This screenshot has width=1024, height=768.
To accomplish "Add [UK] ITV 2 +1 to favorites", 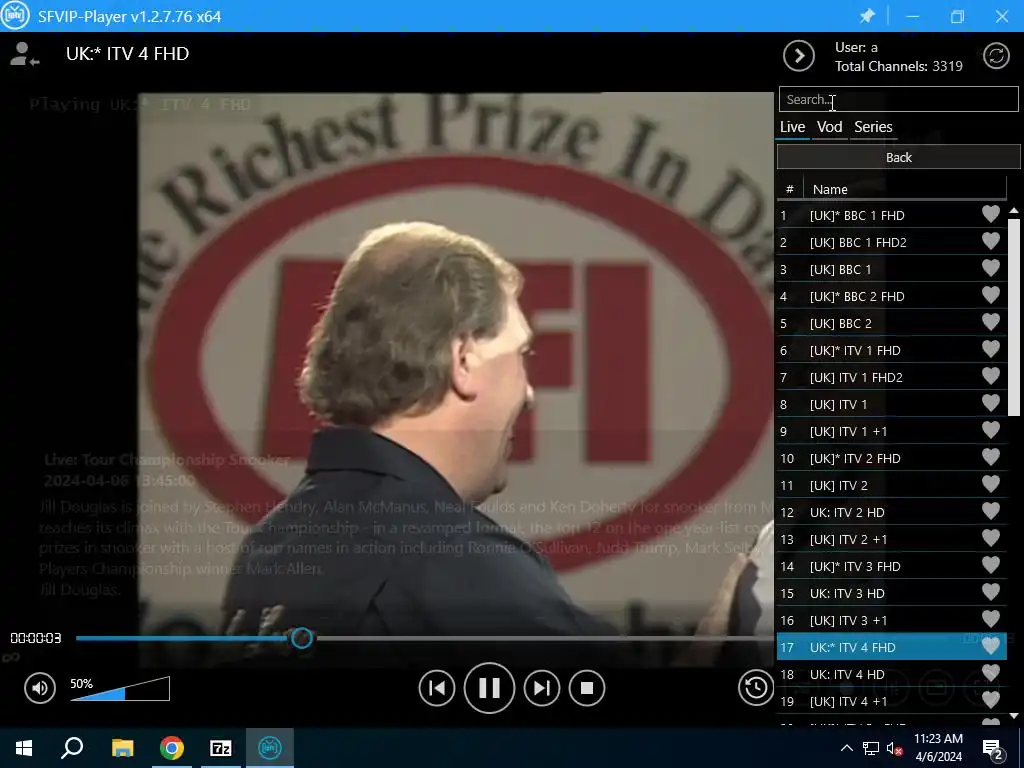I will 991,538.
